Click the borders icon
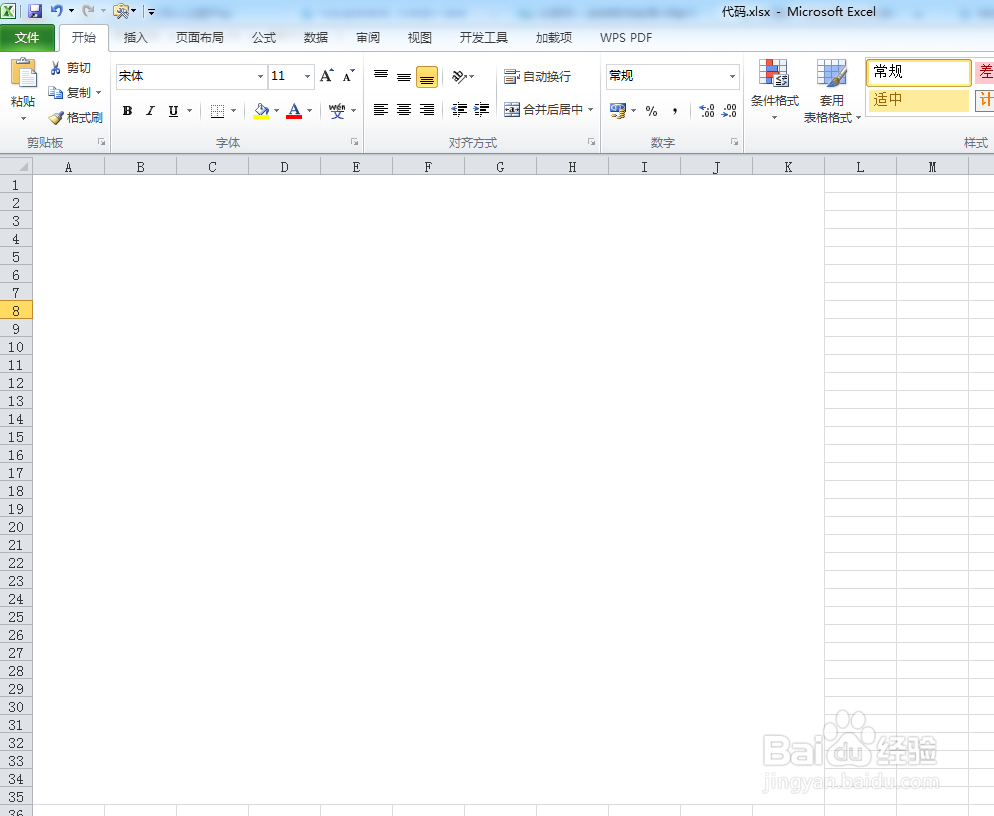 (217, 111)
